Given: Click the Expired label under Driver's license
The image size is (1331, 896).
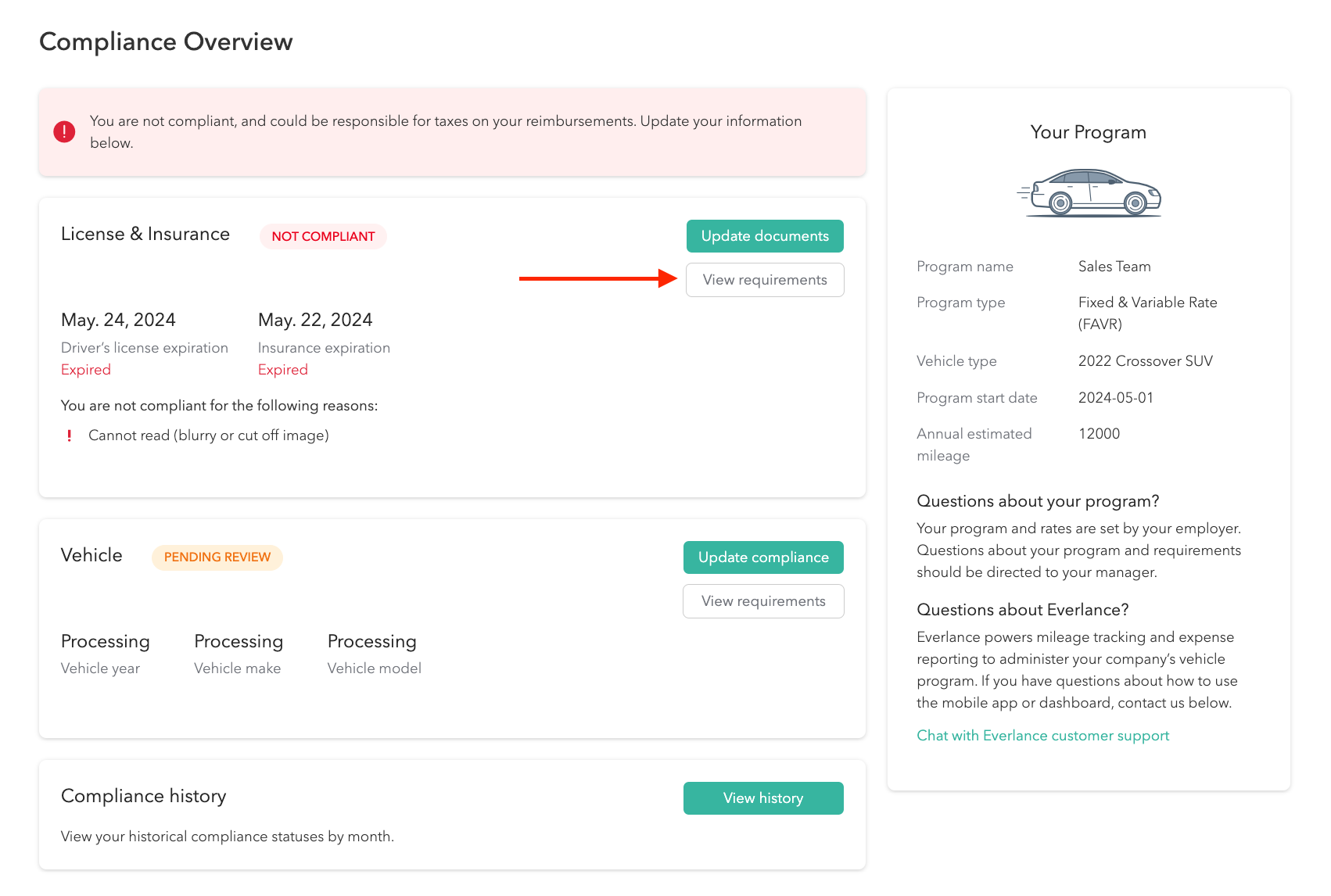Looking at the screenshot, I should point(86,370).
